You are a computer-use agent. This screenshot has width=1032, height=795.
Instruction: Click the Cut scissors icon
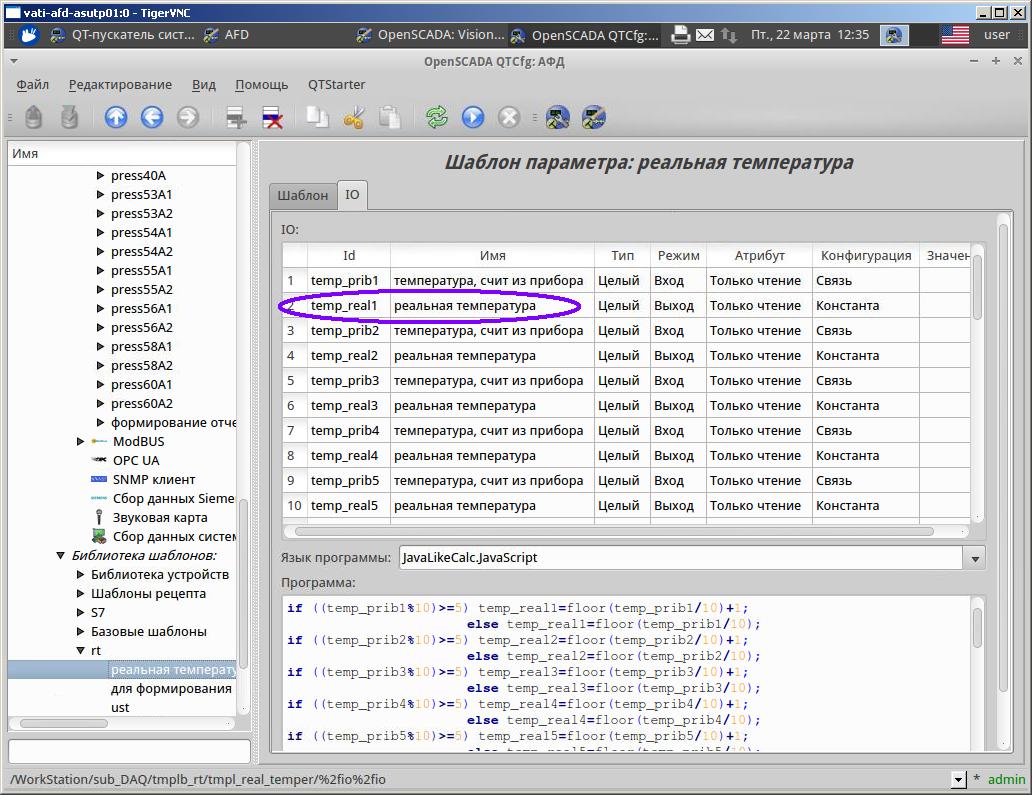coord(354,118)
